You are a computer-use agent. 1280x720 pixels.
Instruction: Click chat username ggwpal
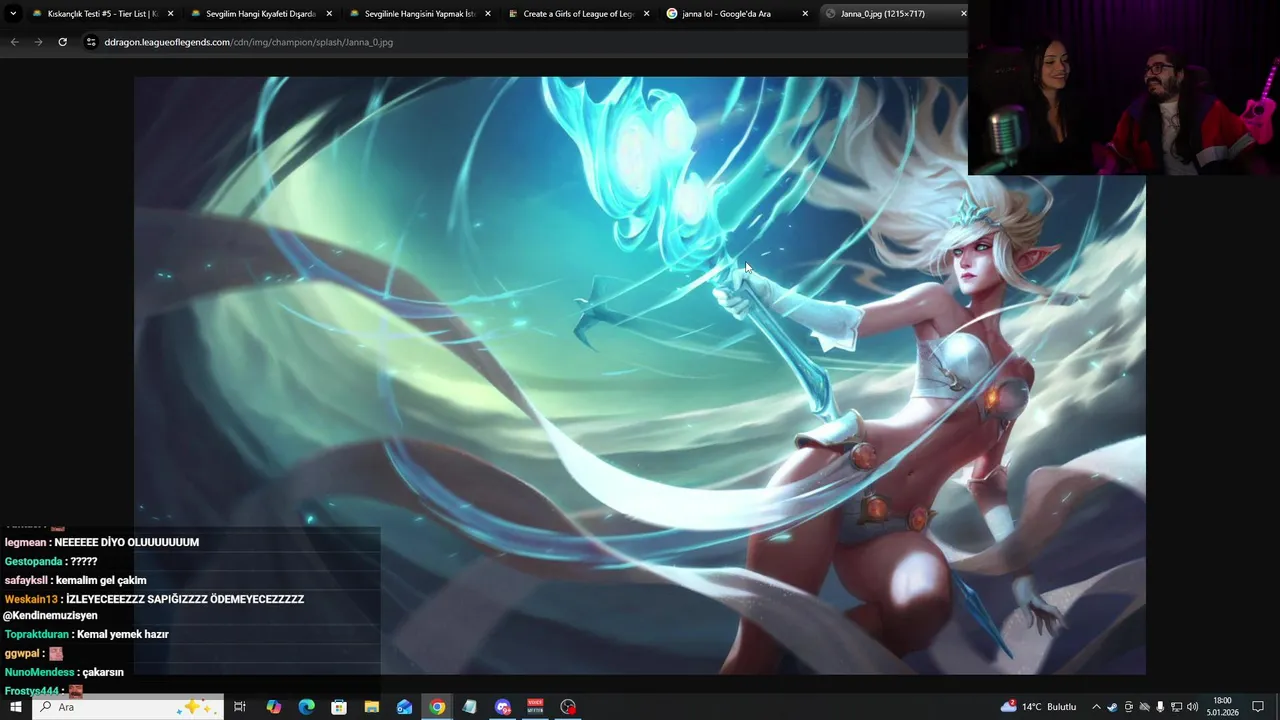(22, 653)
